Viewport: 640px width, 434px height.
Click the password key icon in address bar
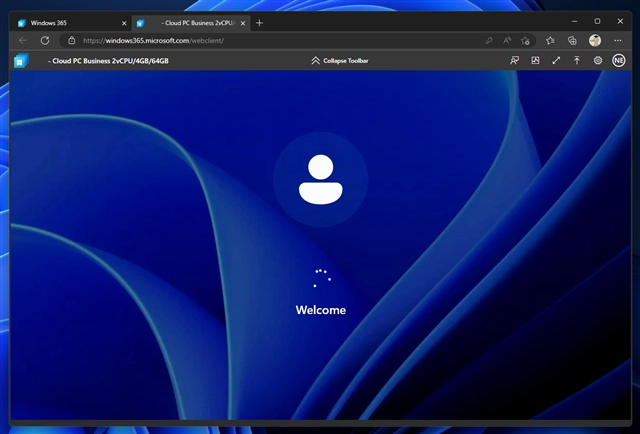point(489,40)
